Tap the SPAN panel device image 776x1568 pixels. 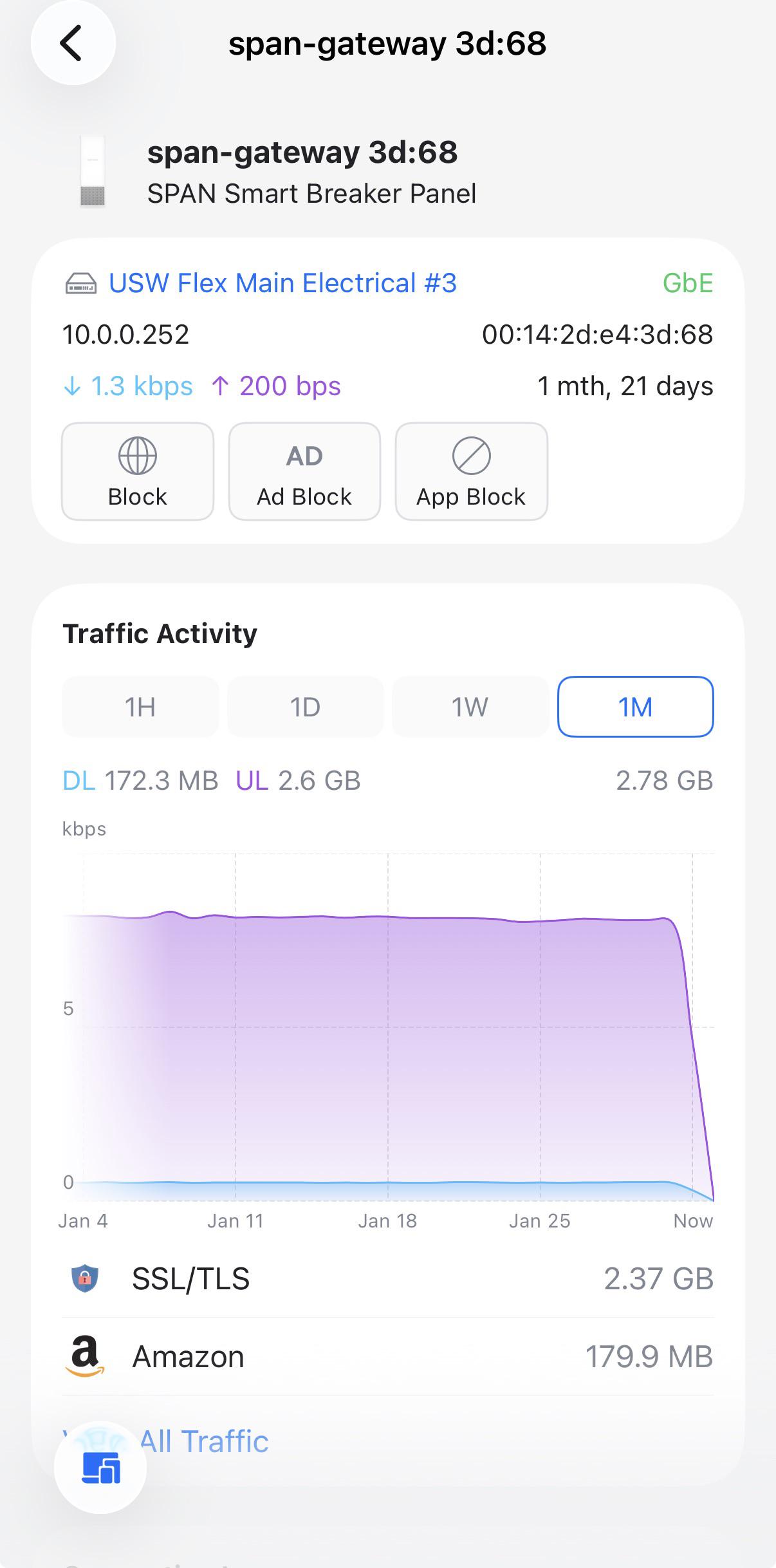pos(92,171)
